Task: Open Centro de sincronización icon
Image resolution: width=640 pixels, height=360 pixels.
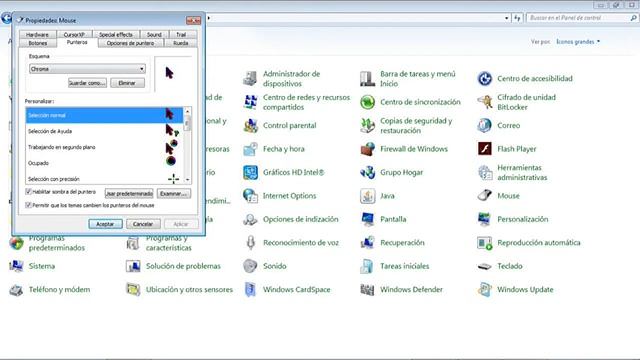Action: coord(367,102)
